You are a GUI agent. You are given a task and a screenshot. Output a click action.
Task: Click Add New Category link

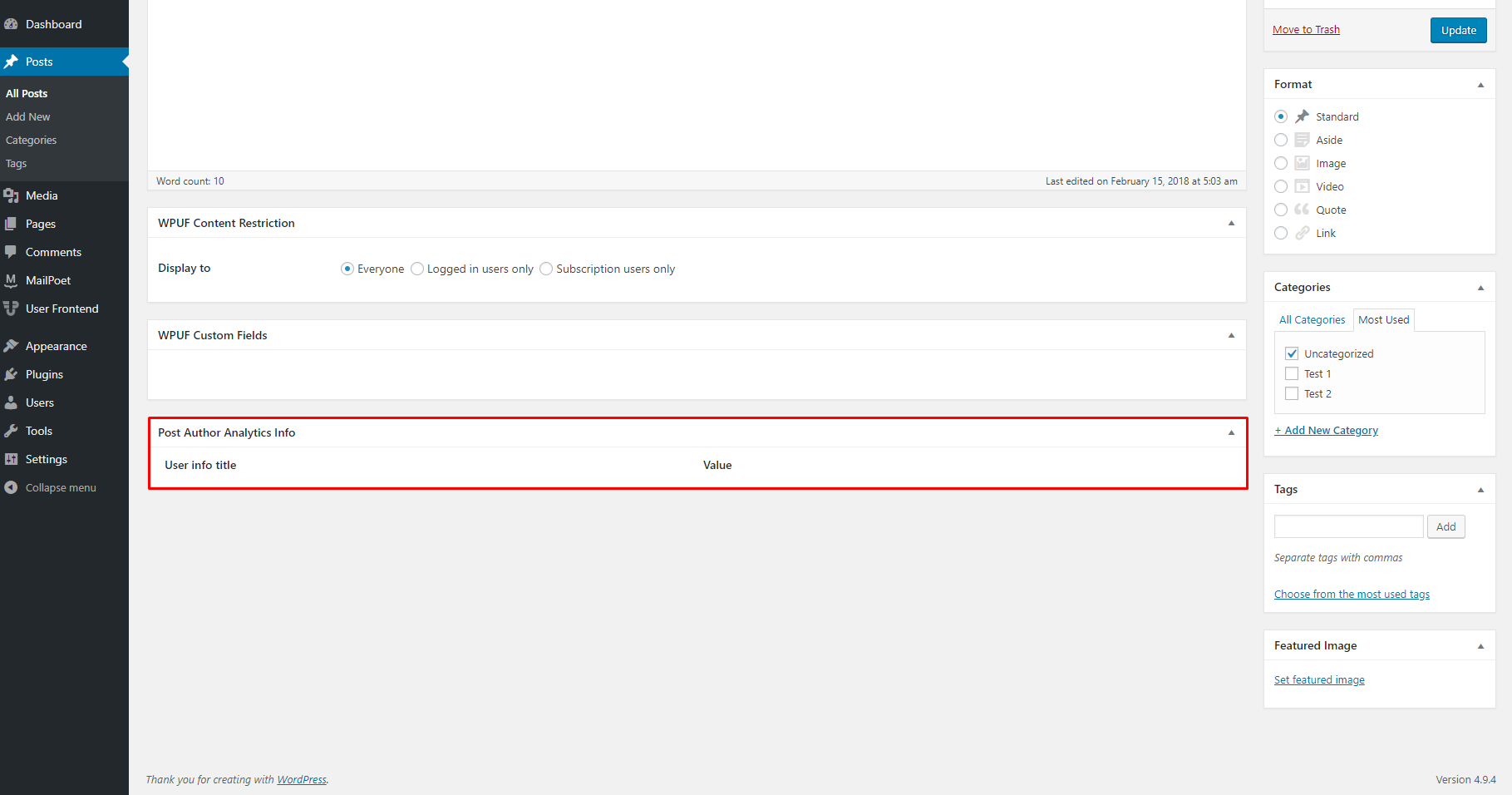click(x=1327, y=430)
